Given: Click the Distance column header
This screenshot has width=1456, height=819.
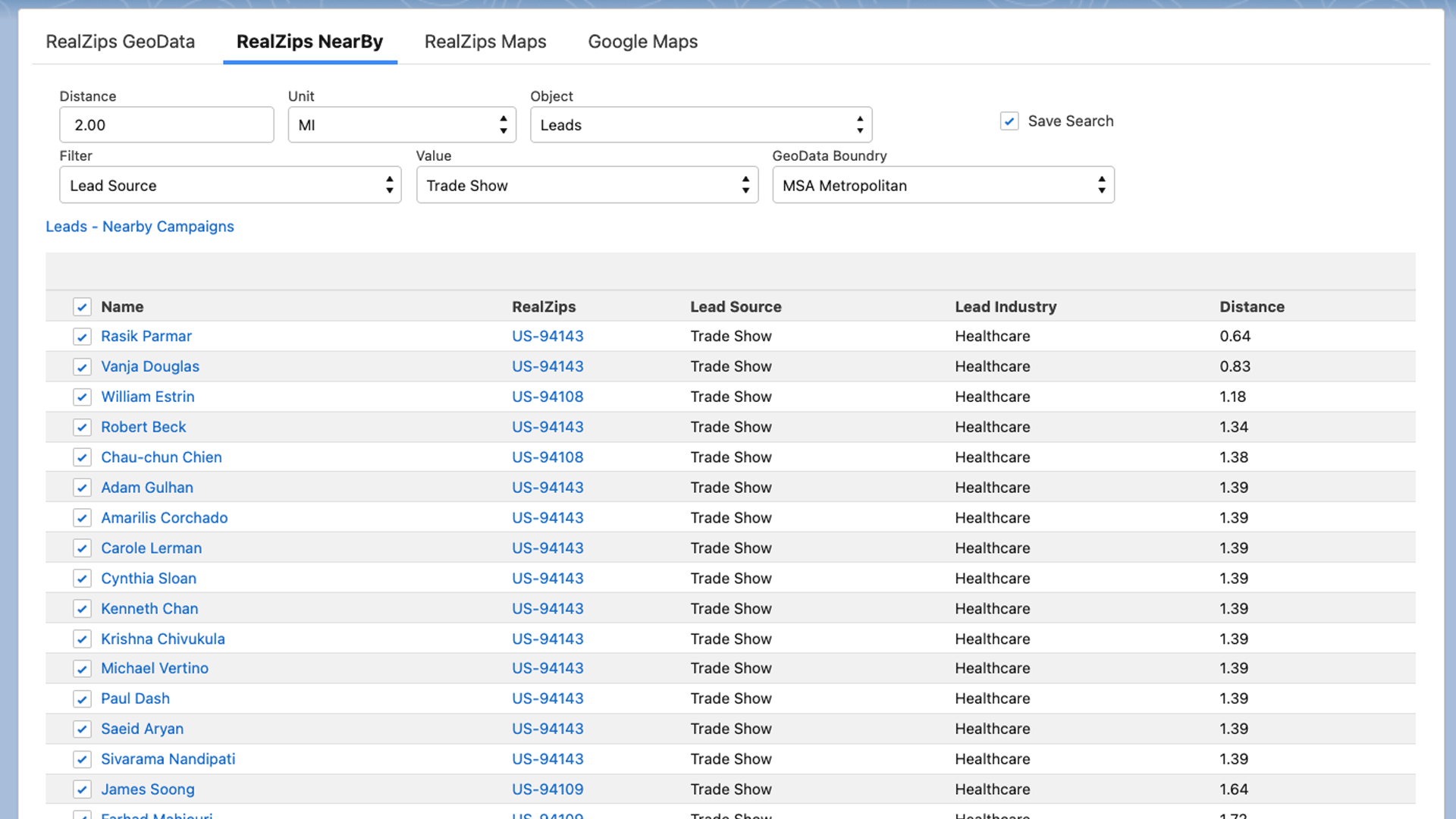Looking at the screenshot, I should tap(1252, 307).
